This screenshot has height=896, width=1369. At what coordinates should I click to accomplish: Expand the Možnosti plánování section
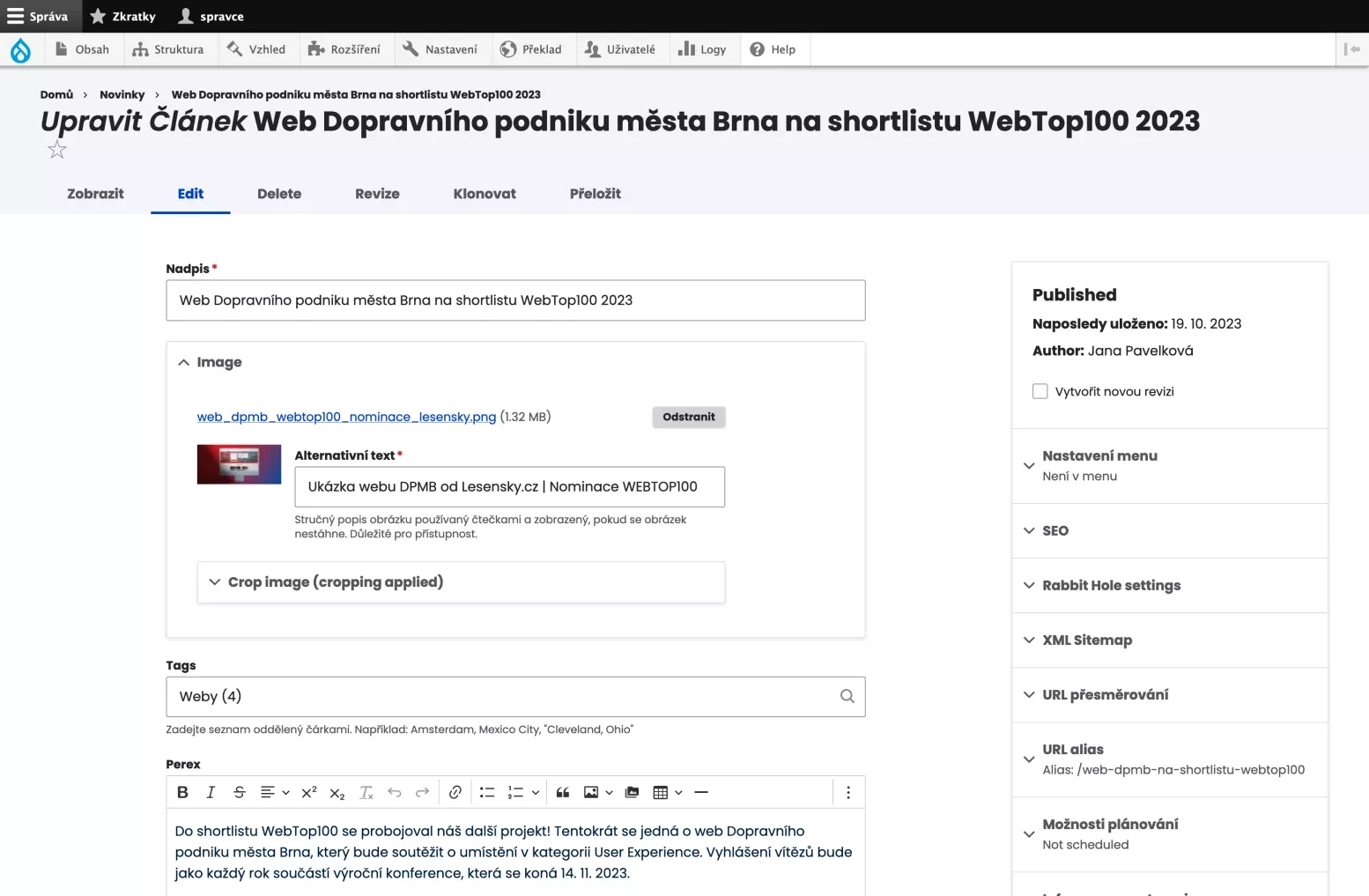point(1170,834)
